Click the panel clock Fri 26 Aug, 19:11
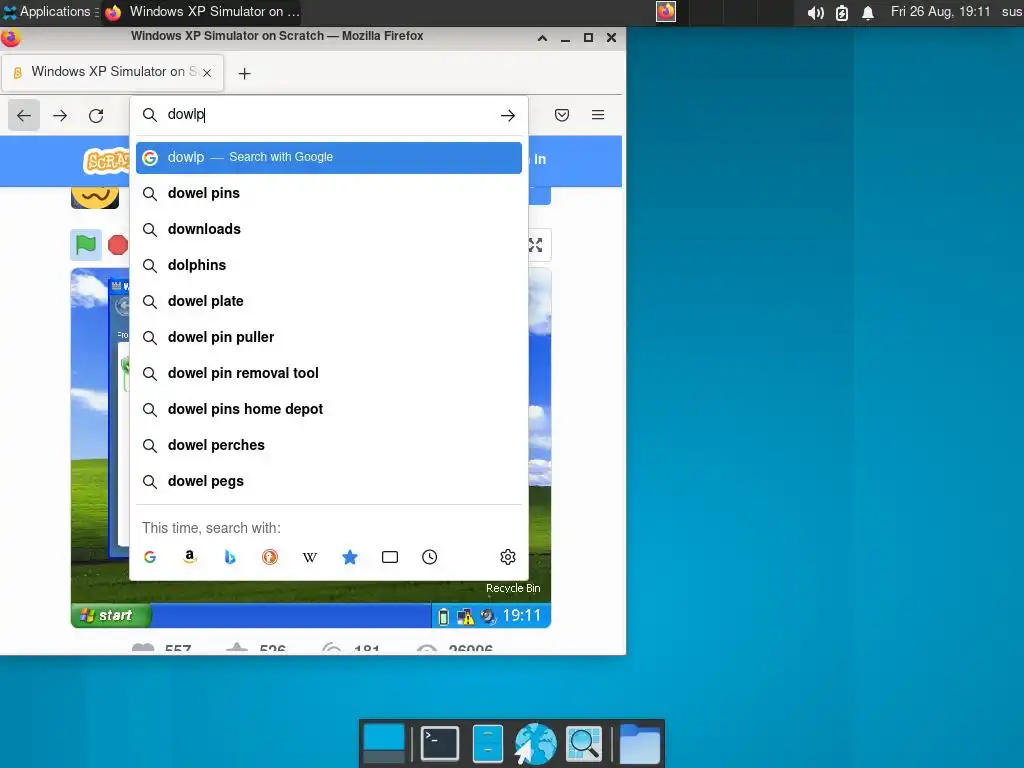This screenshot has height=768, width=1024. (x=940, y=12)
